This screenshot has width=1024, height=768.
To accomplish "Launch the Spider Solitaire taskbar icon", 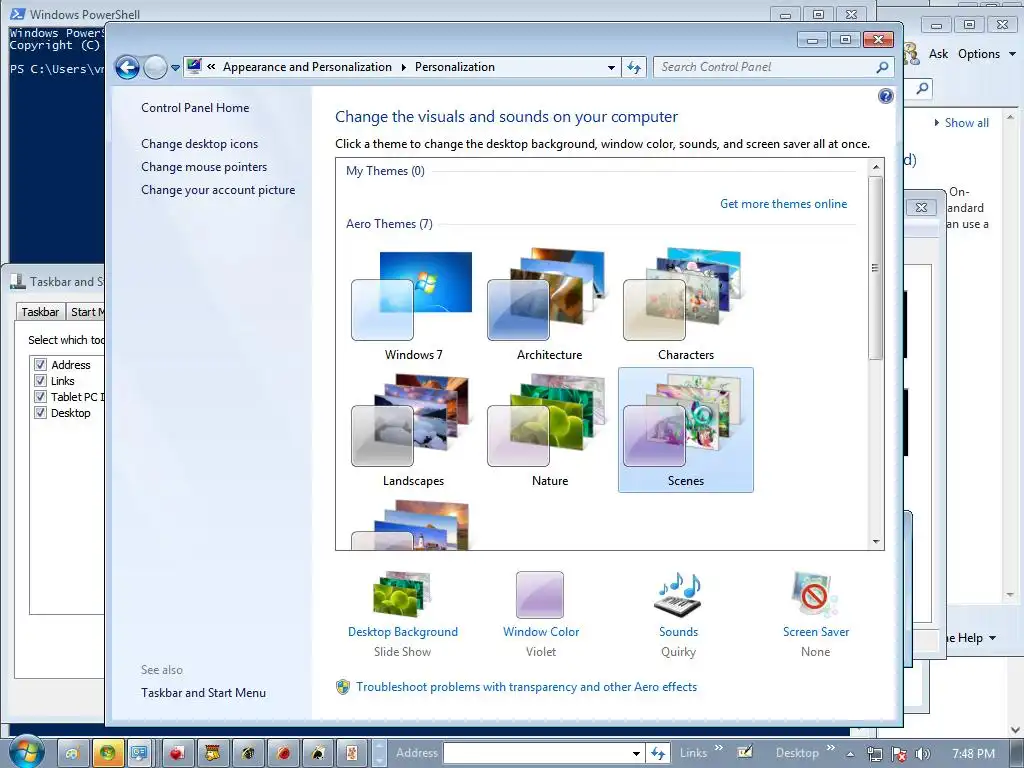I will click(248, 753).
